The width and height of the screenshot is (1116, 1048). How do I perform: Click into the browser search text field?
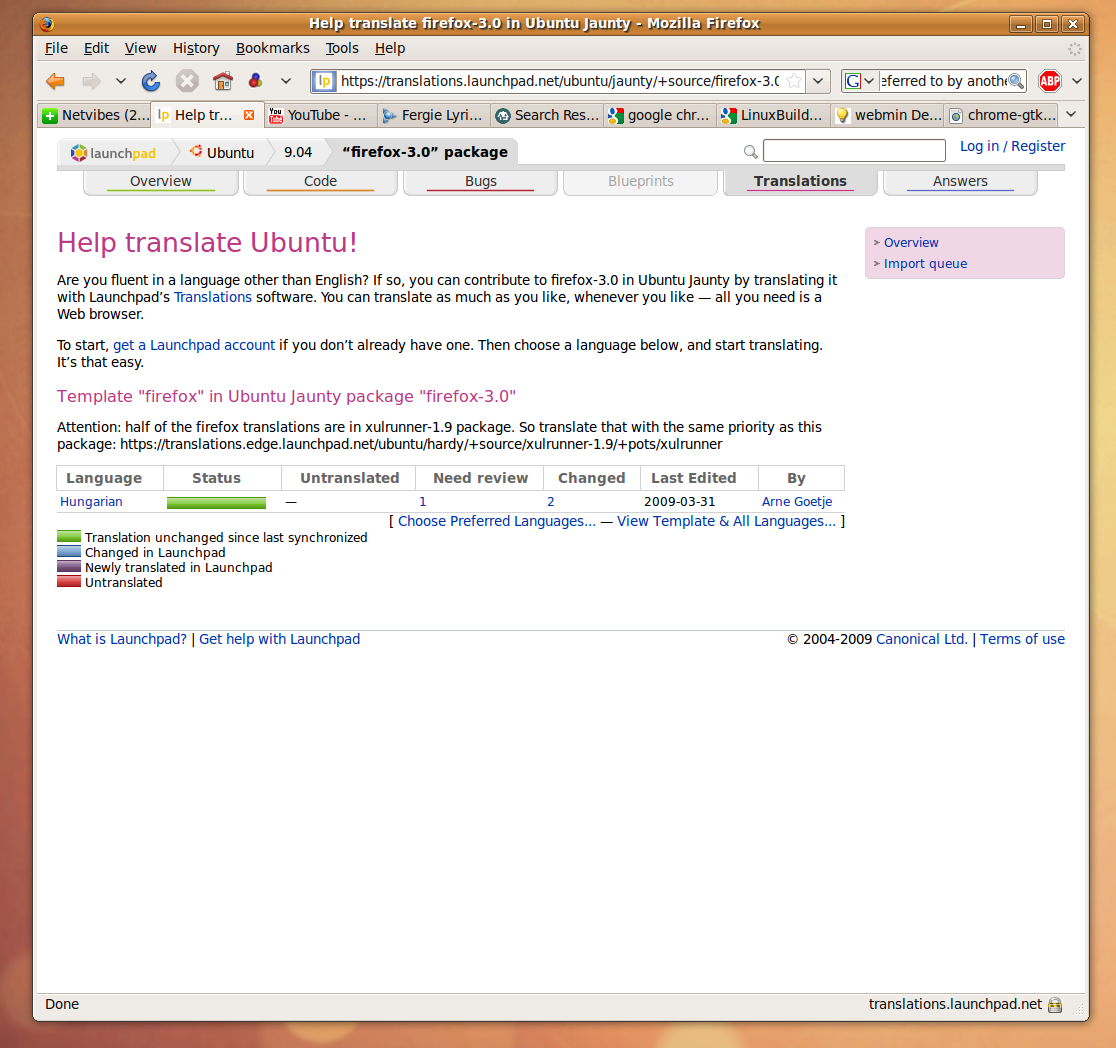pos(944,81)
